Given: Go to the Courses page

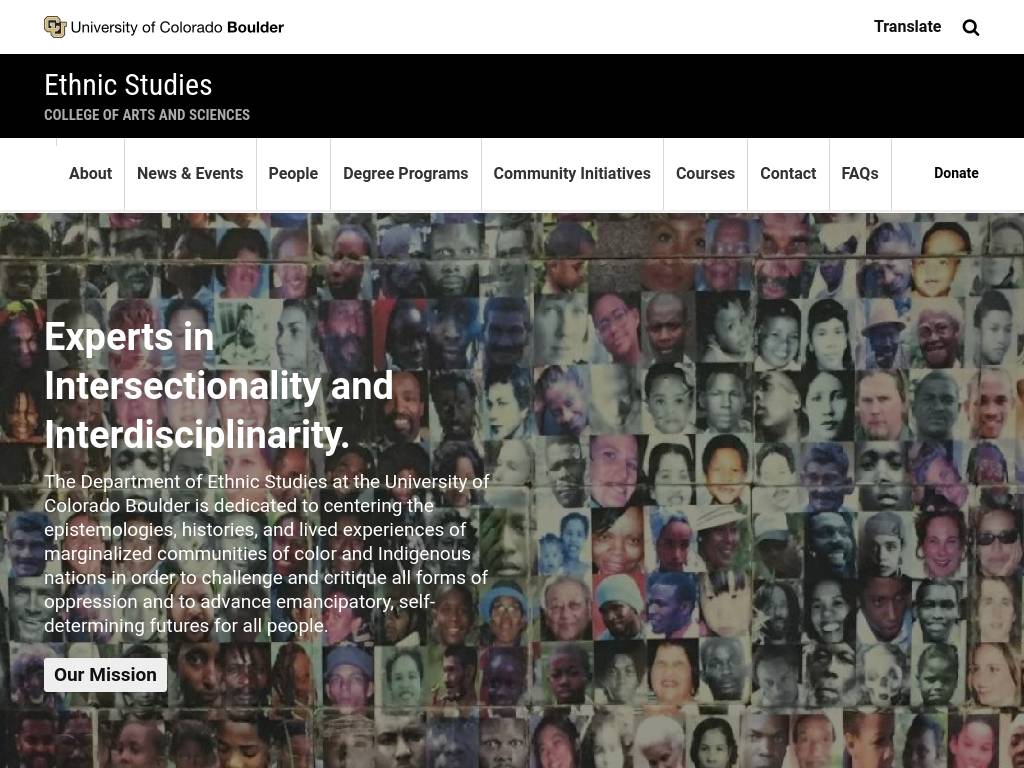Looking at the screenshot, I should click(x=705, y=174).
